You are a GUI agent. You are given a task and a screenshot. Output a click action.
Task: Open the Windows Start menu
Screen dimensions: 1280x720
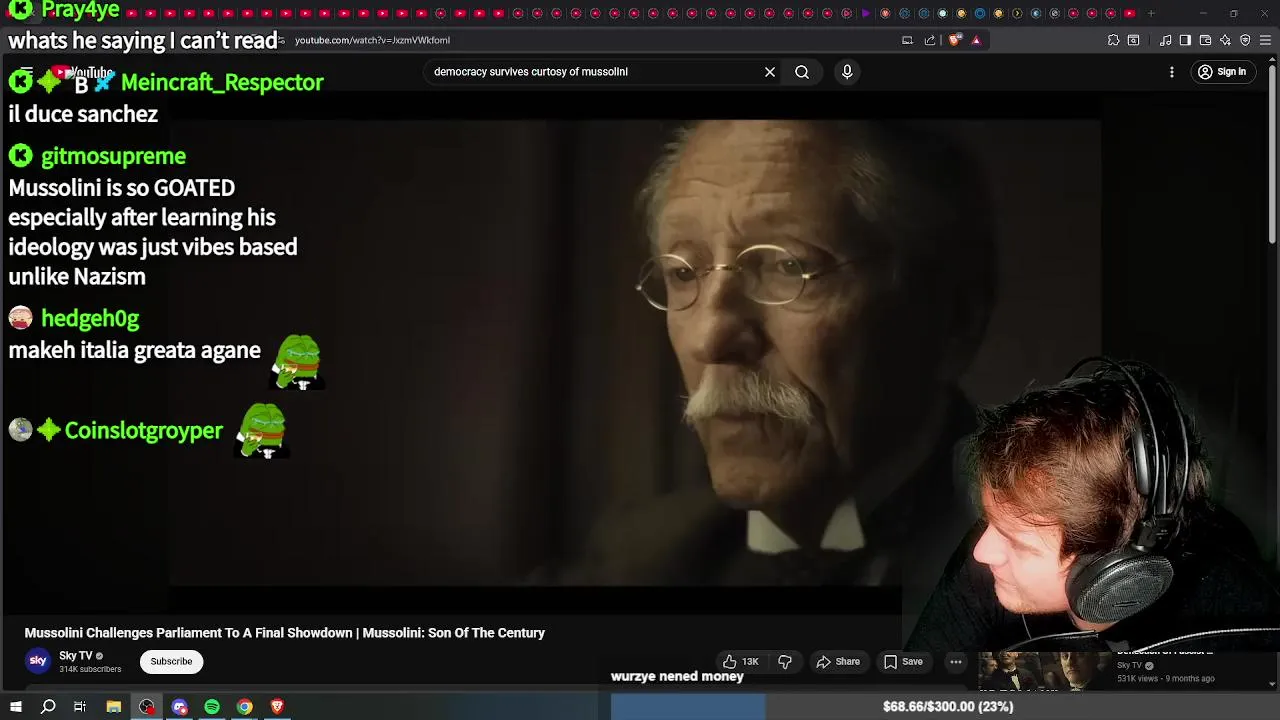15,707
